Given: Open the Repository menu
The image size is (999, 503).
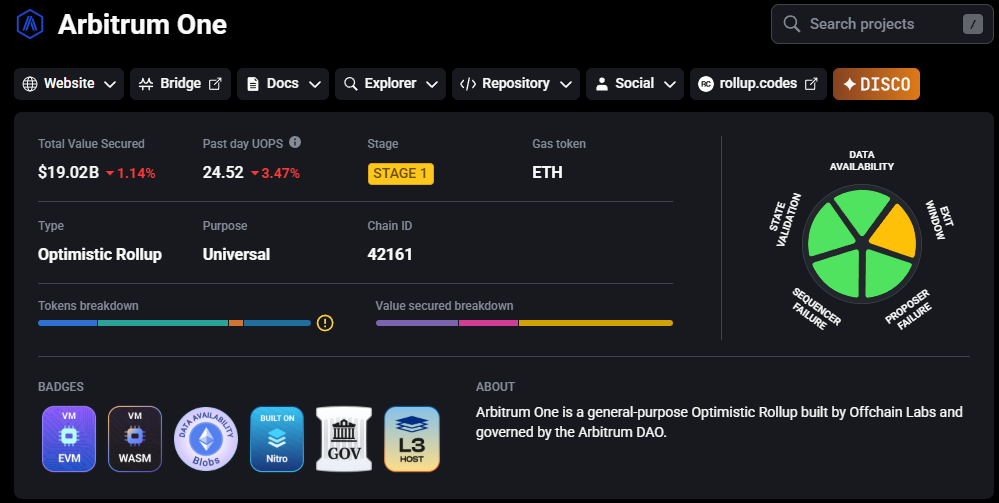Looking at the screenshot, I should [x=516, y=84].
